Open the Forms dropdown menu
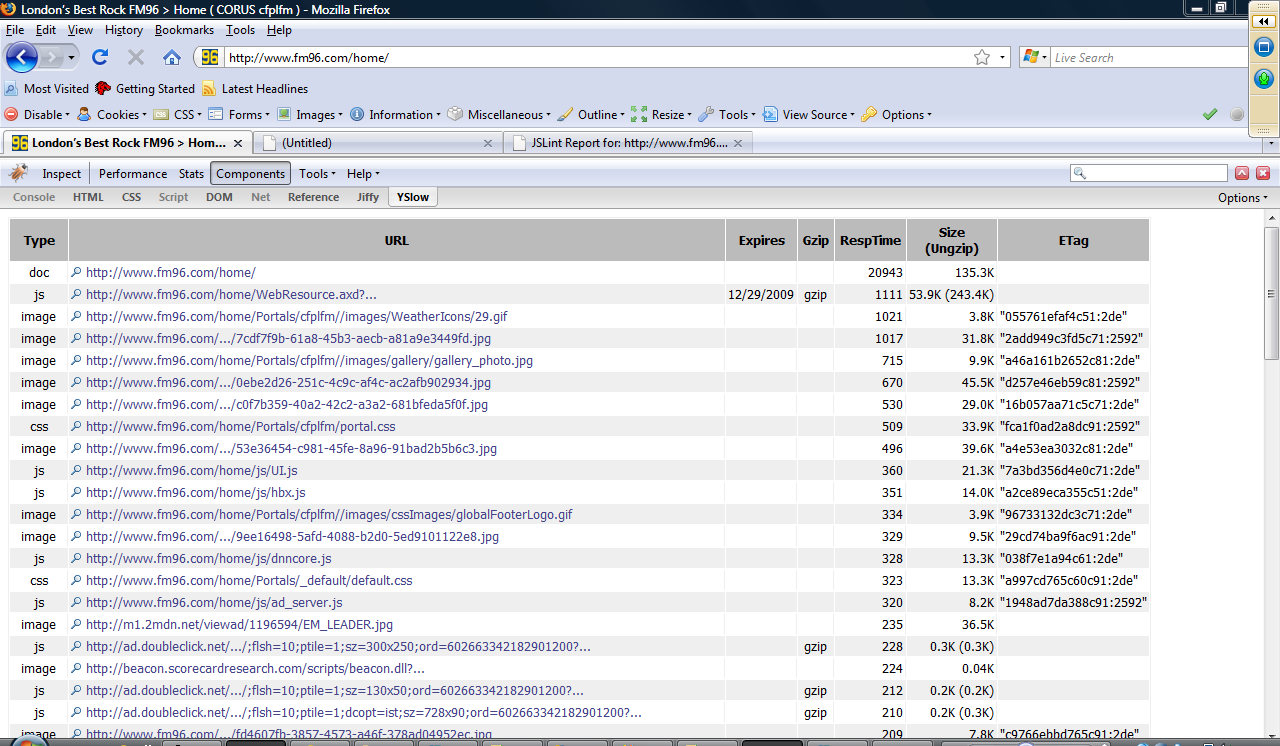 coord(240,114)
